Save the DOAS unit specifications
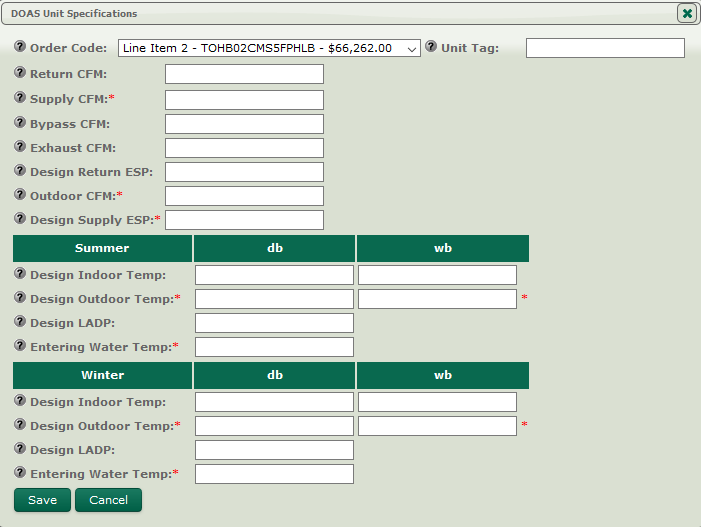 click(43, 500)
